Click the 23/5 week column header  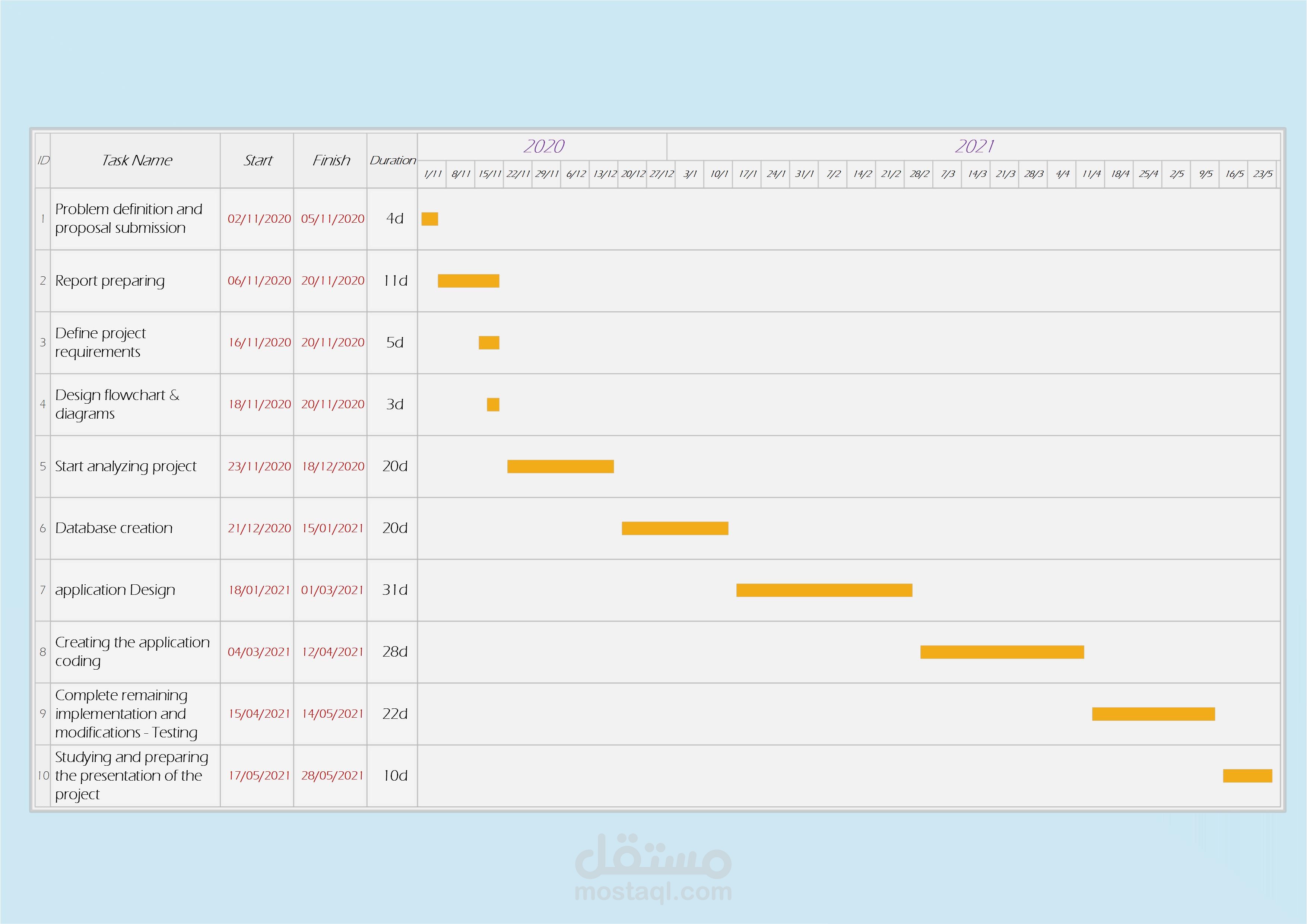(1262, 174)
